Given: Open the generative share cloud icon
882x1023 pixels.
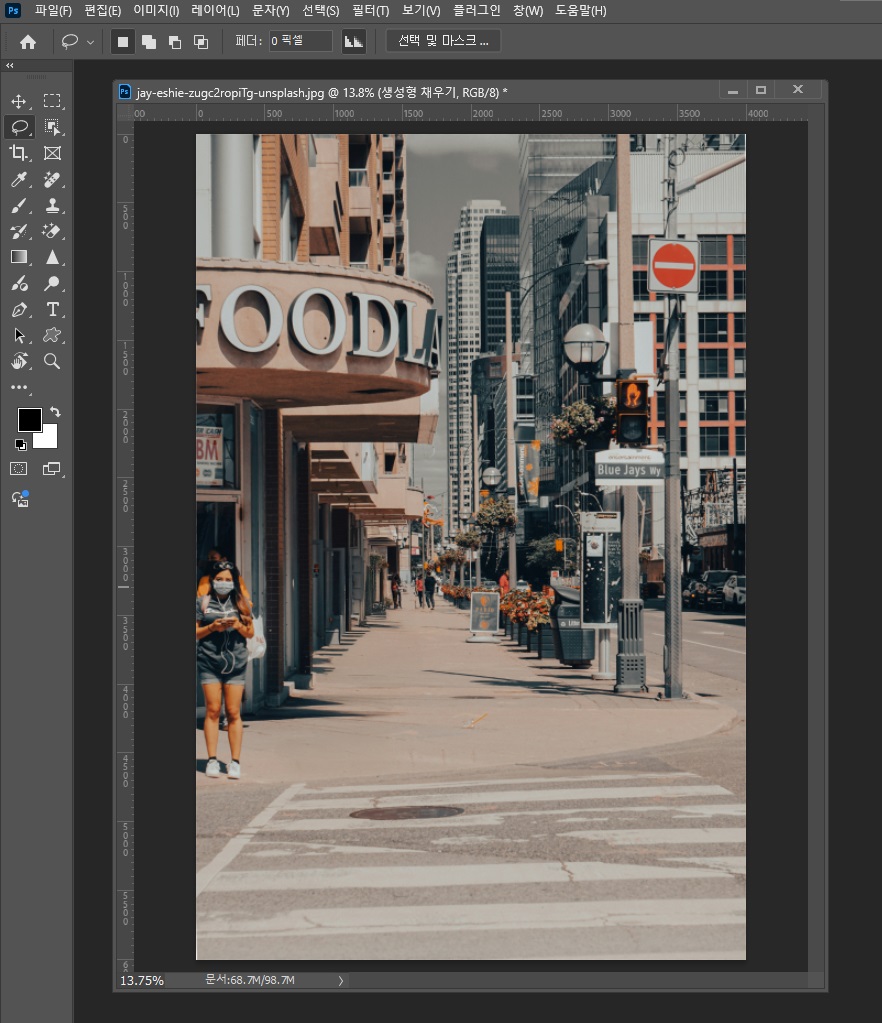Looking at the screenshot, I should click(20, 499).
